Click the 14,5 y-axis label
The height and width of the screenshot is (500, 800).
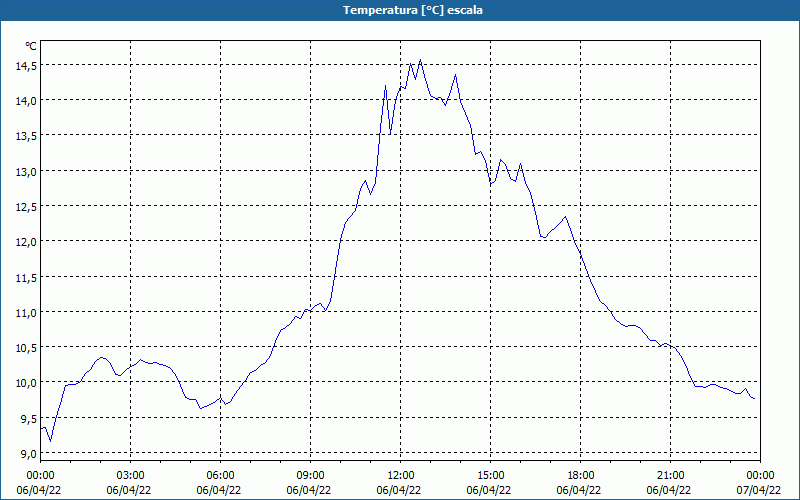[x=27, y=66]
